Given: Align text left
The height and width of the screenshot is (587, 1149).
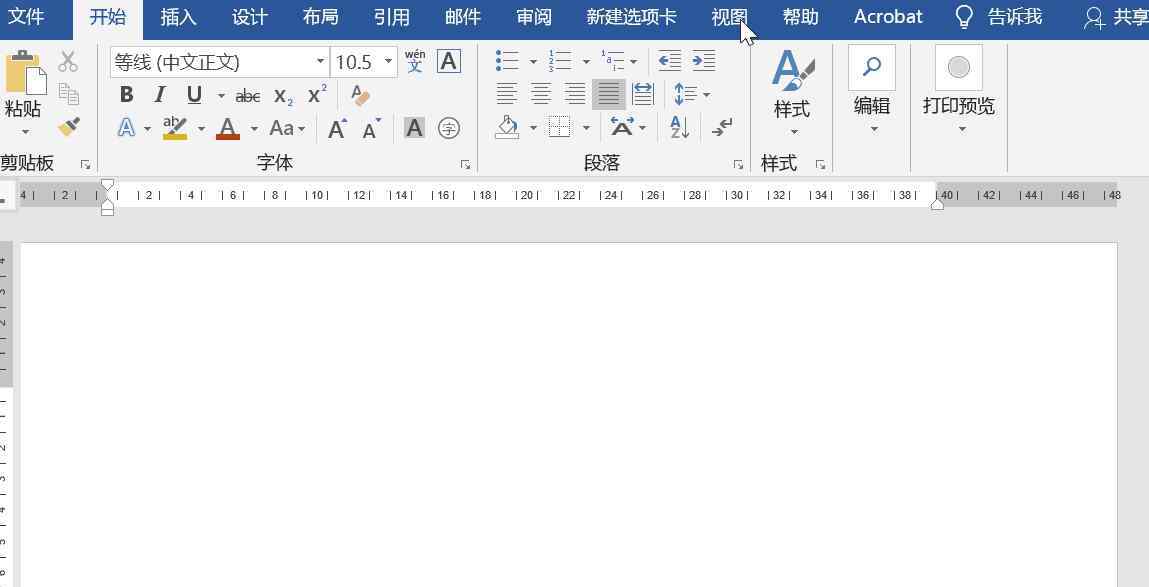Looking at the screenshot, I should (506, 94).
